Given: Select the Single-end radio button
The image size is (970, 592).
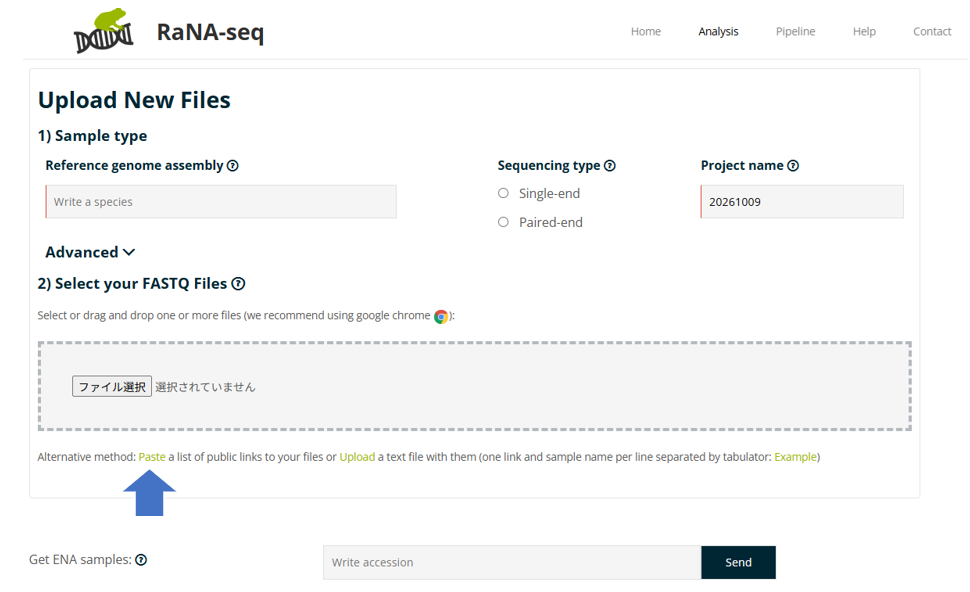Looking at the screenshot, I should (x=504, y=194).
